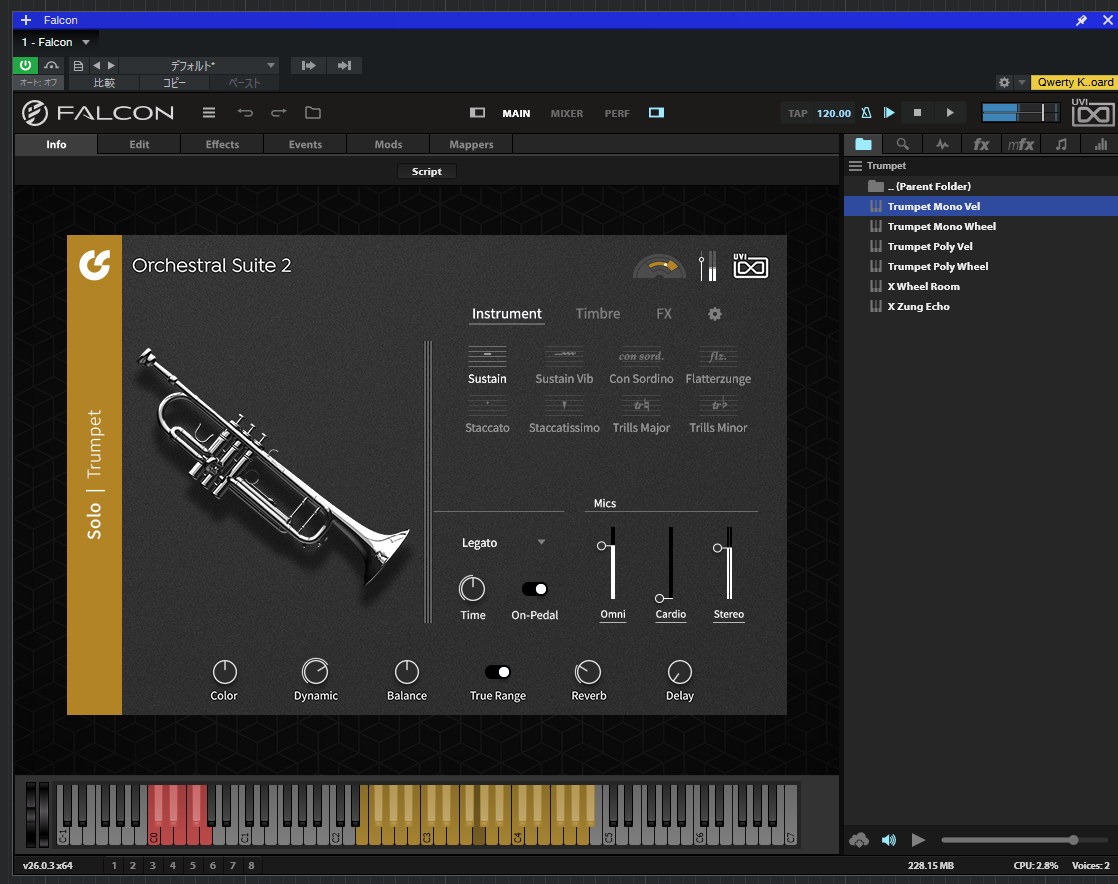Toggle the On-Pedal switch

534,589
